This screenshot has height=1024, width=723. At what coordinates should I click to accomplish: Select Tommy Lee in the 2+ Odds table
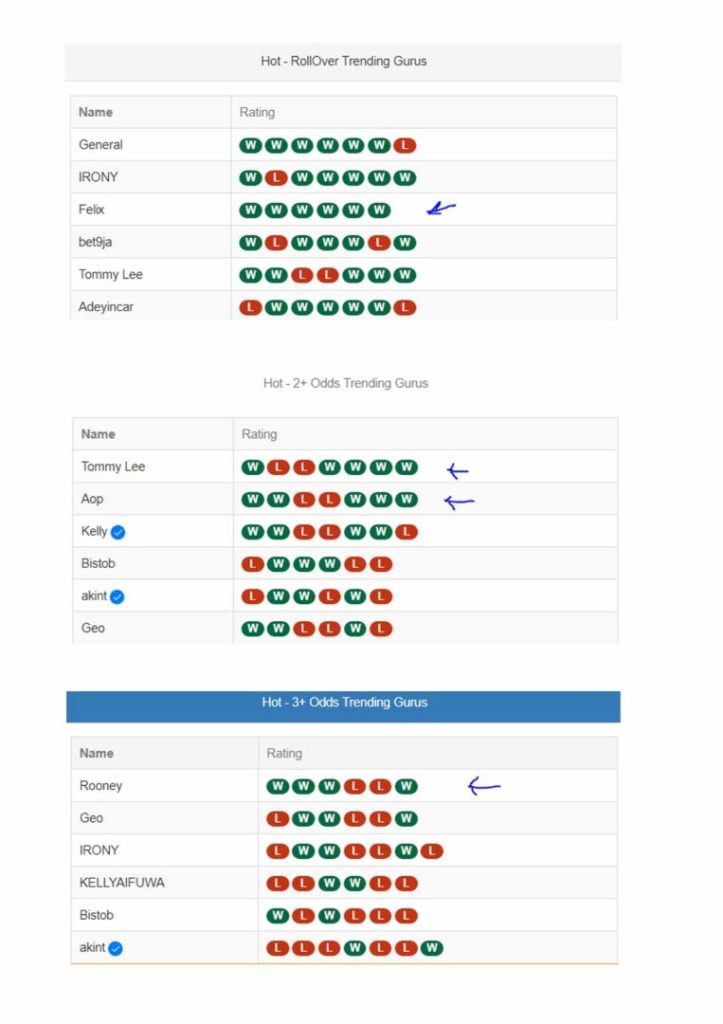coord(113,467)
